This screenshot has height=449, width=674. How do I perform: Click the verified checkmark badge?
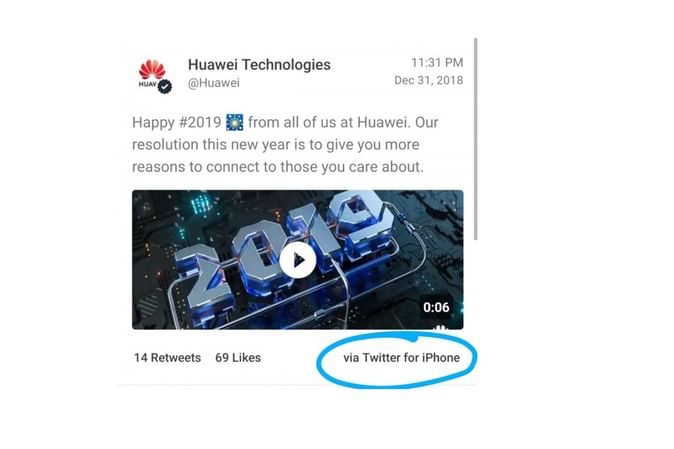tap(165, 86)
